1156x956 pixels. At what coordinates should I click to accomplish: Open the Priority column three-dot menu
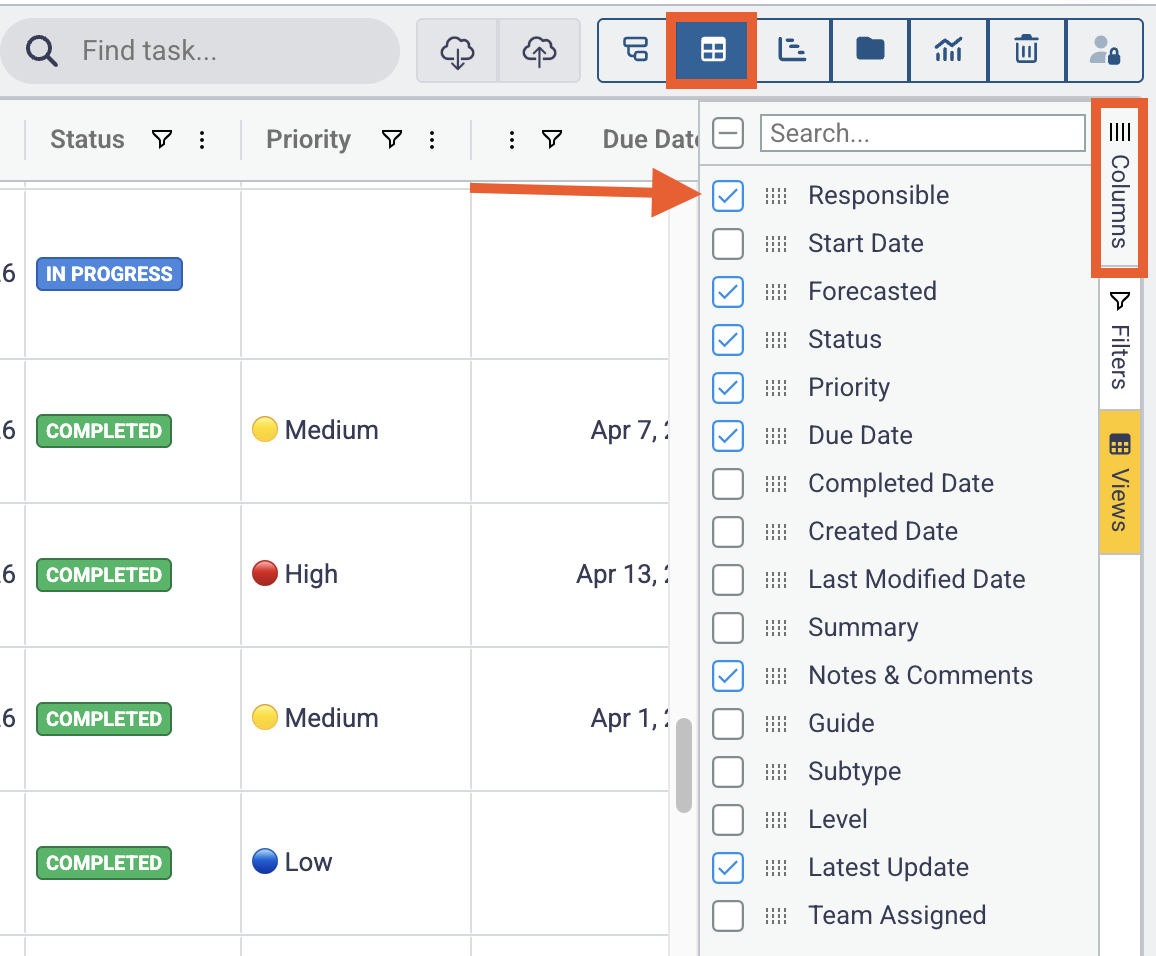[x=432, y=139]
